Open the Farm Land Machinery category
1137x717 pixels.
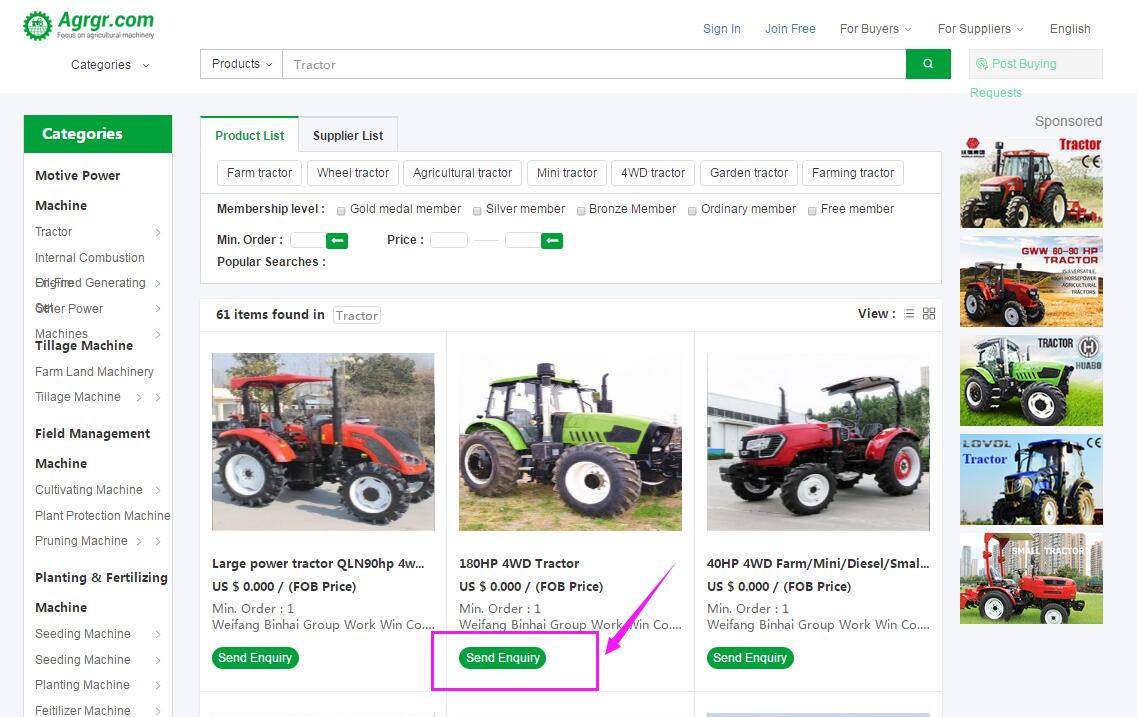pos(94,372)
